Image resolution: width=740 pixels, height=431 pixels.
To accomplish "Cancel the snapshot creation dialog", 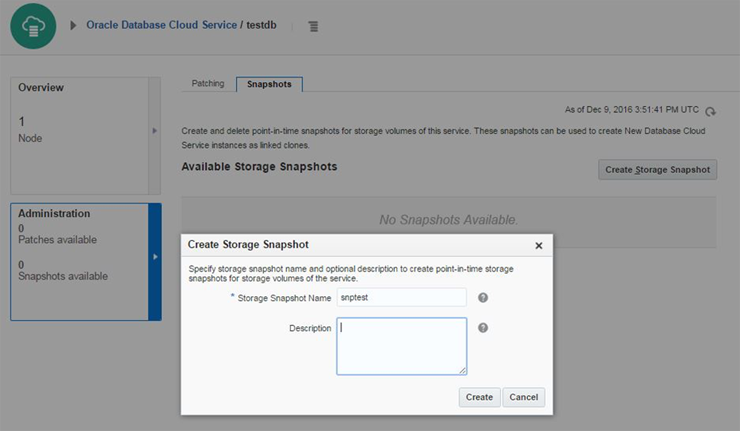I will click(x=523, y=397).
